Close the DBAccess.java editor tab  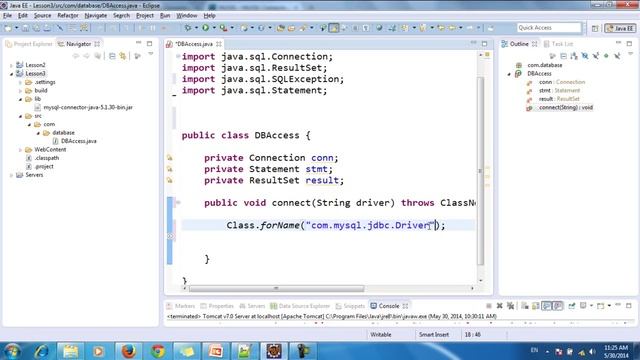coord(219,44)
